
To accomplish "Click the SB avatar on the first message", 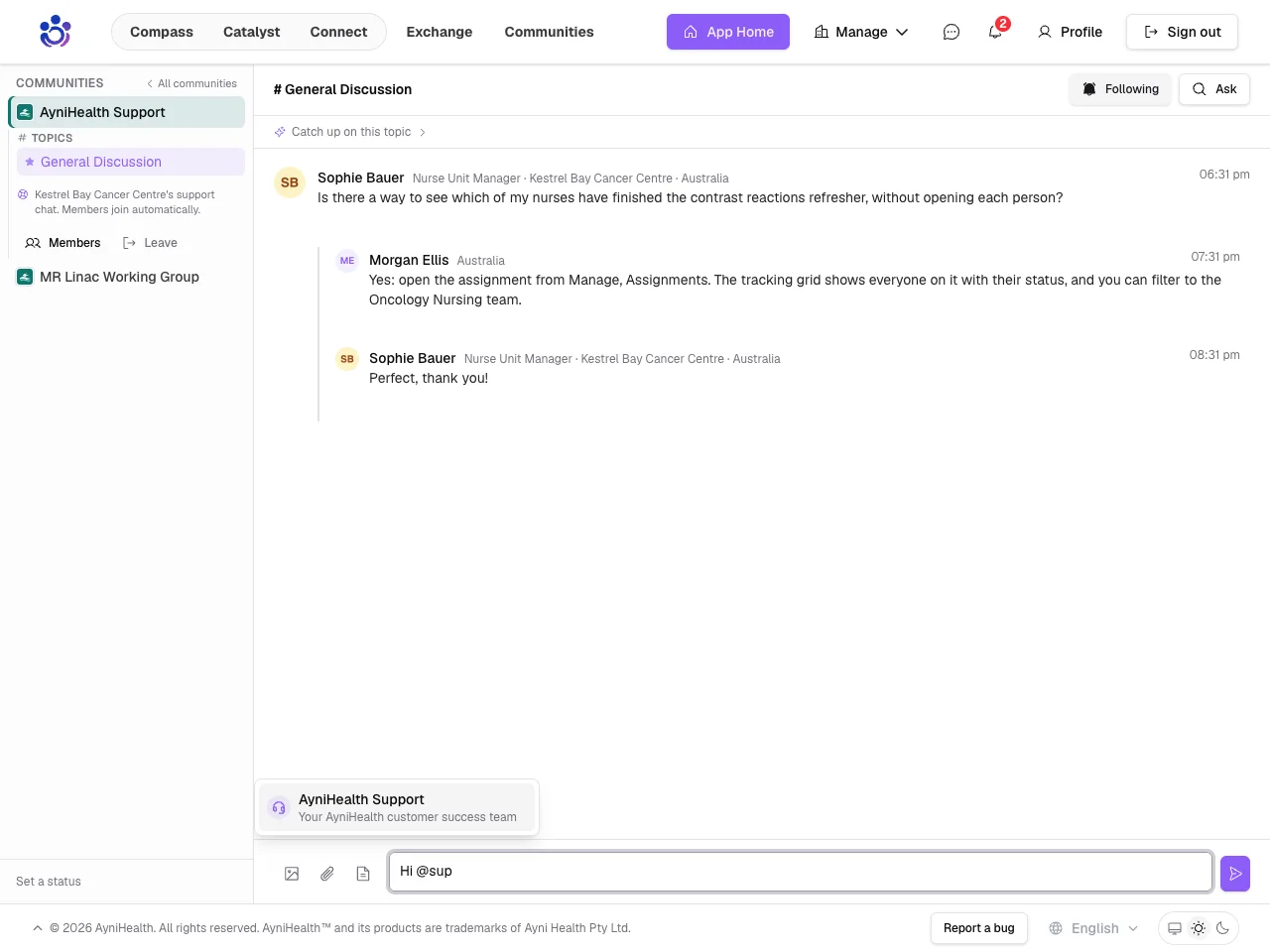I will pyautogui.click(x=290, y=182).
